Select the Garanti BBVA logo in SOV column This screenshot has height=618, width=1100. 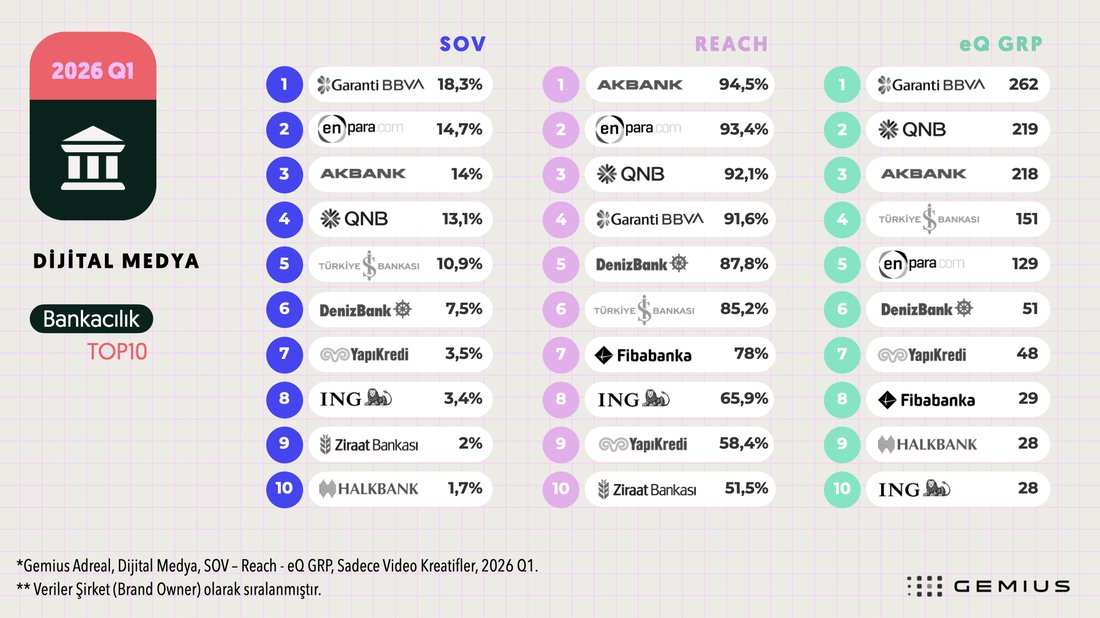coord(370,85)
